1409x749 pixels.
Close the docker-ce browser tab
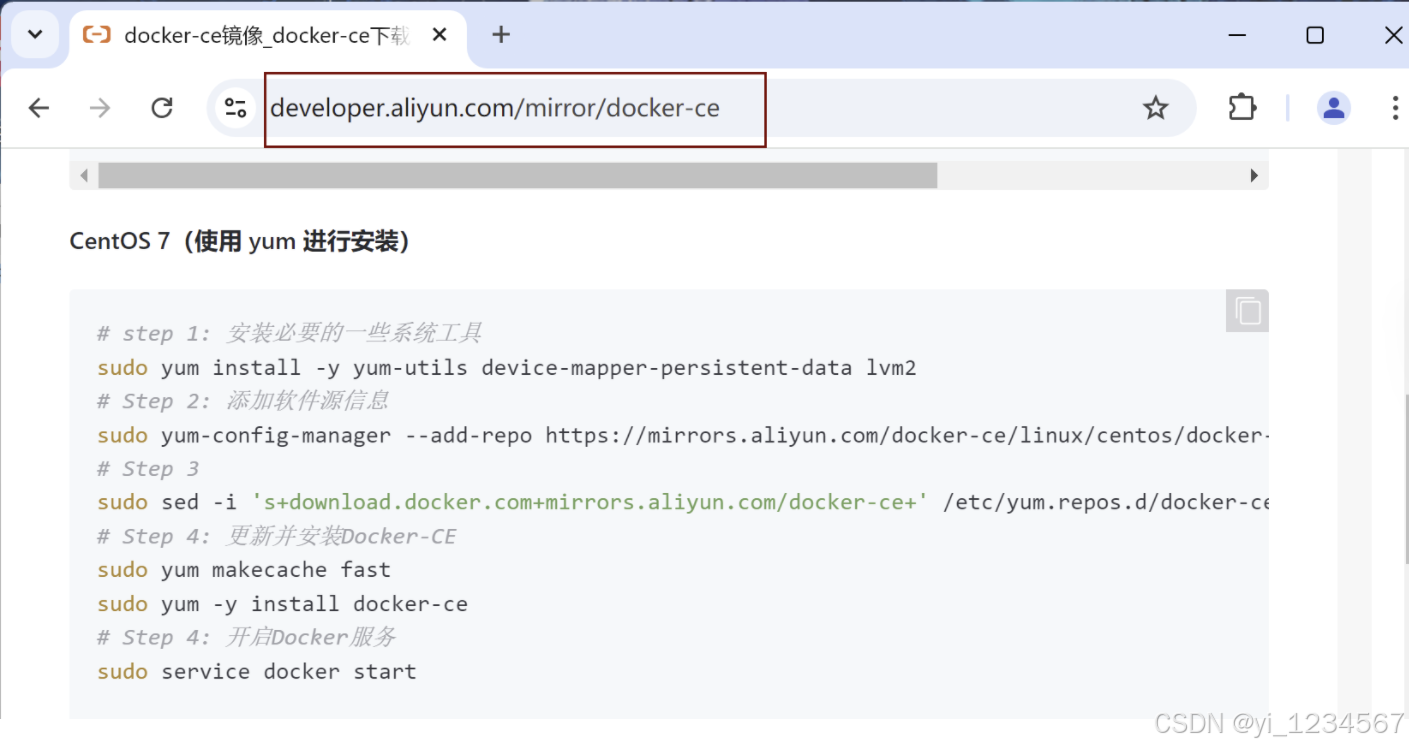pos(439,35)
